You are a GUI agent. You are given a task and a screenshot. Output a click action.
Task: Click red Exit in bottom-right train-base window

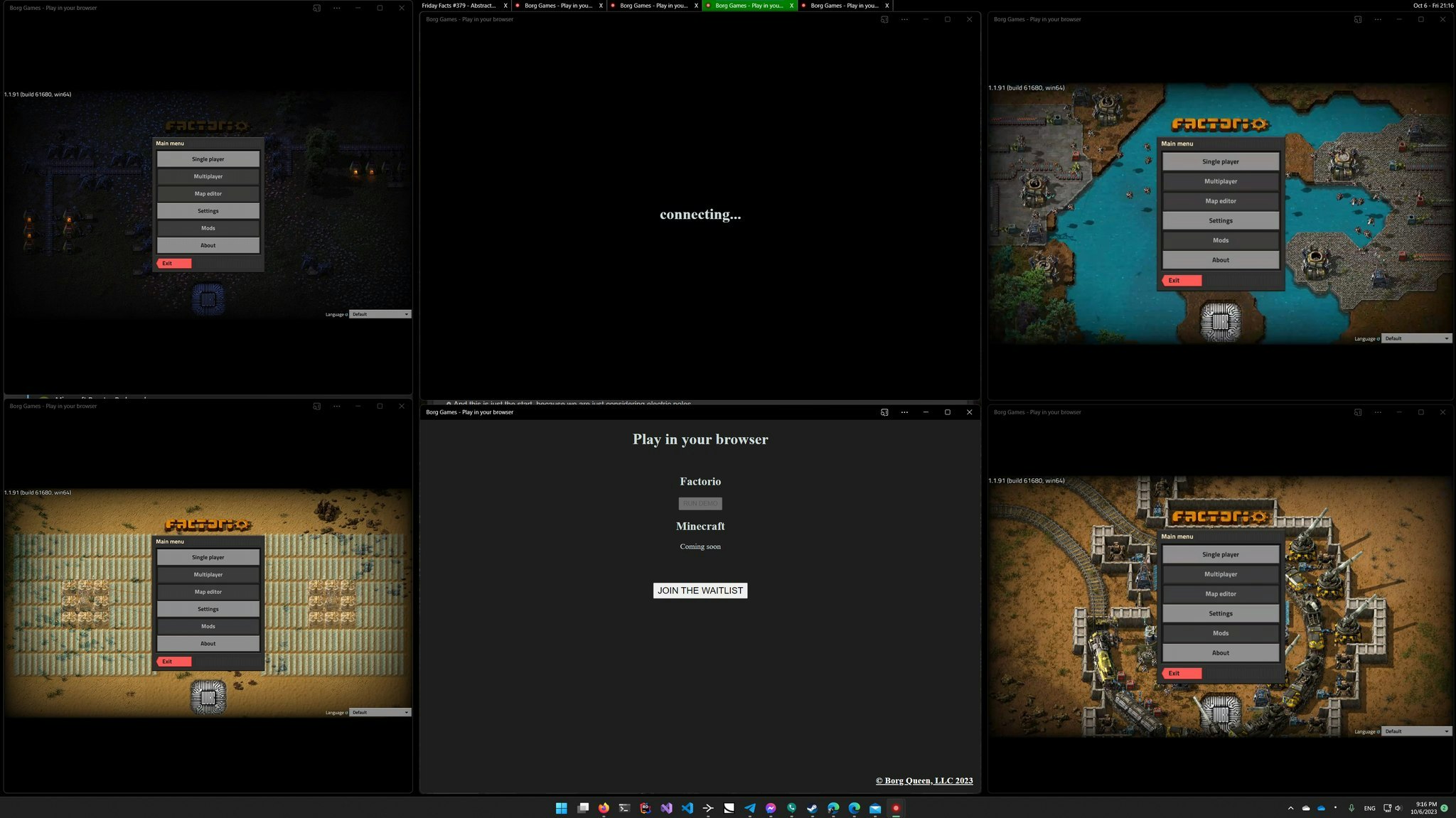click(1182, 673)
